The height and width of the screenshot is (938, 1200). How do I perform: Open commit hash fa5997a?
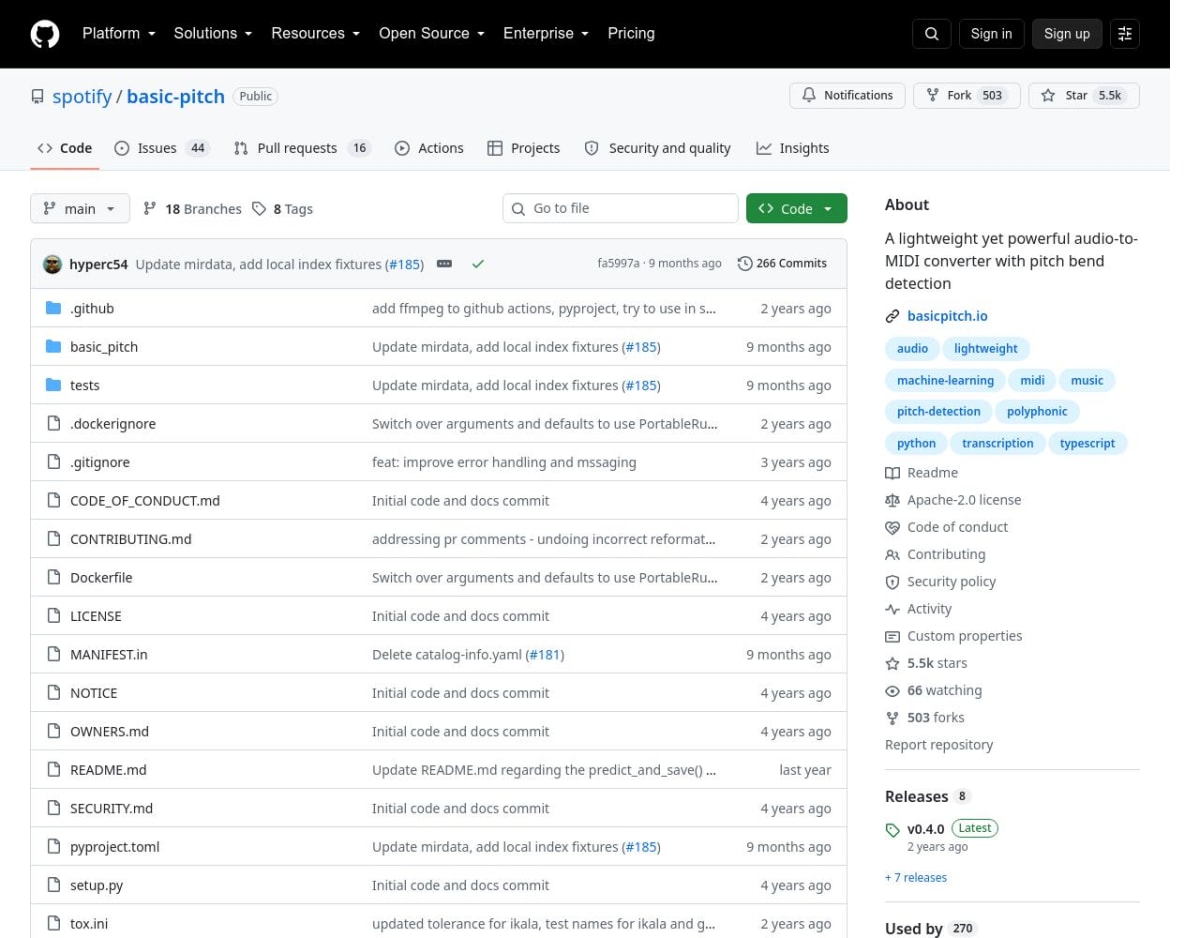[618, 264]
